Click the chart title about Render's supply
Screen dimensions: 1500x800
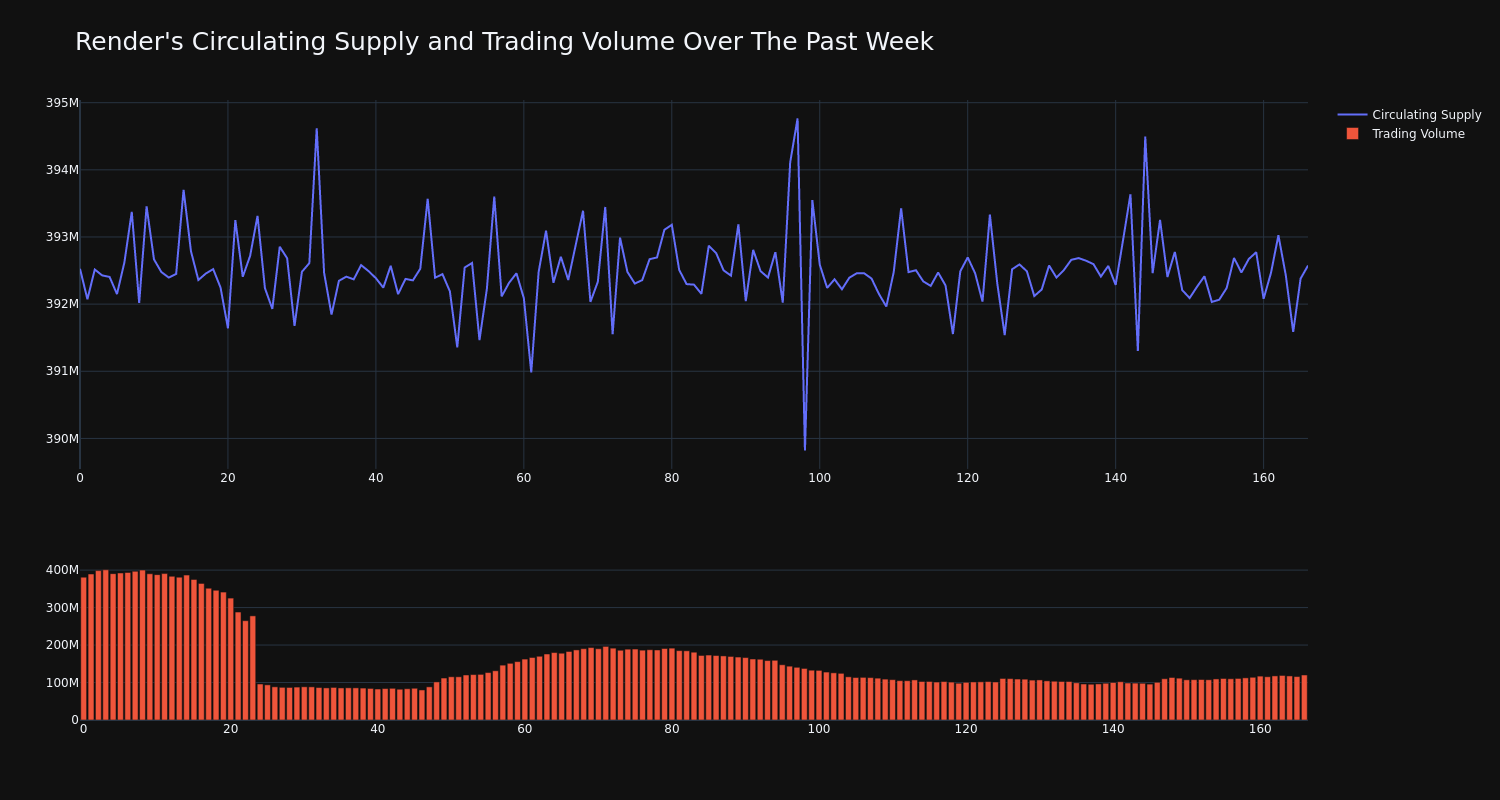tap(504, 42)
